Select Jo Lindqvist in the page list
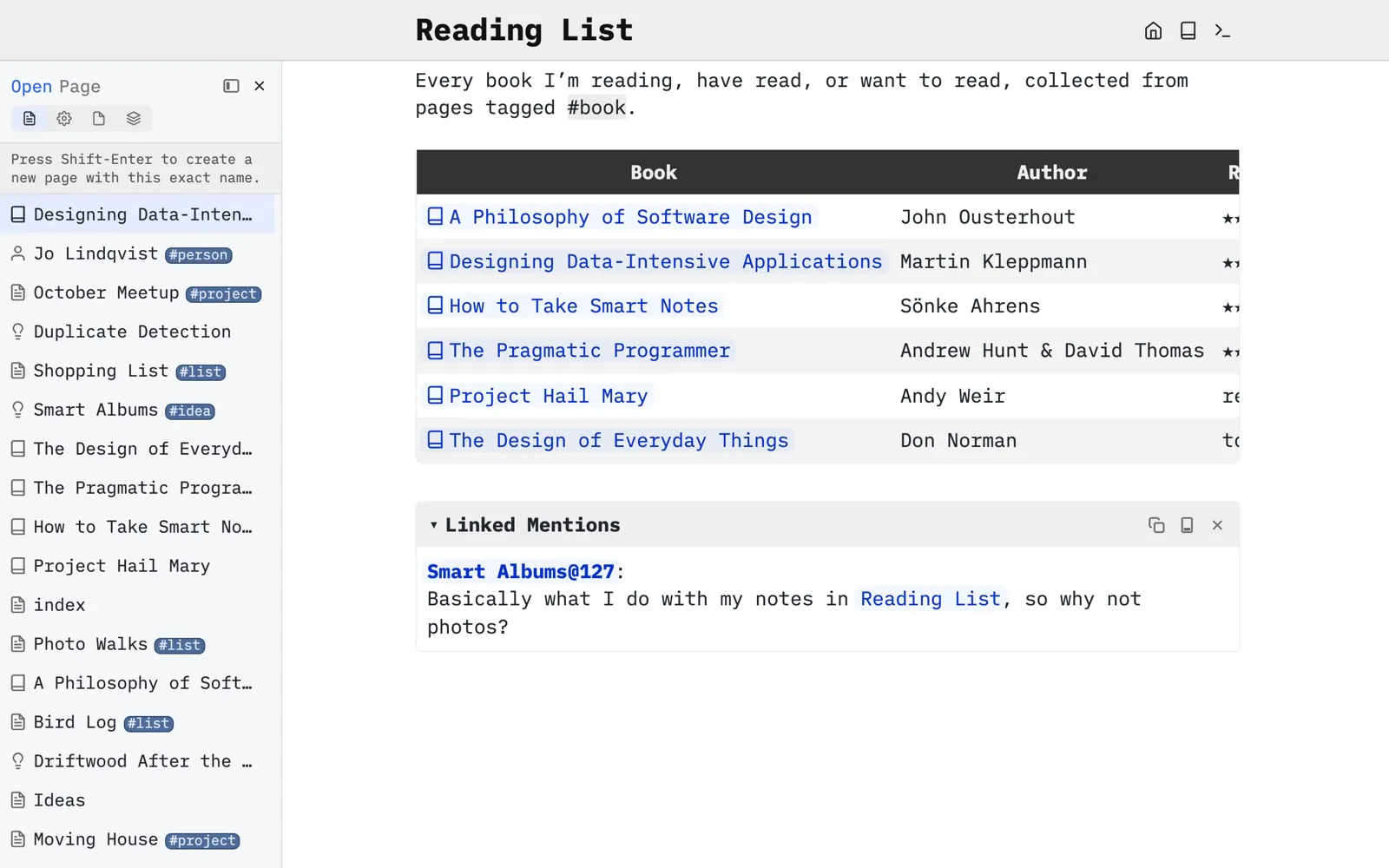Image resolution: width=1389 pixels, height=868 pixels. coord(137,253)
